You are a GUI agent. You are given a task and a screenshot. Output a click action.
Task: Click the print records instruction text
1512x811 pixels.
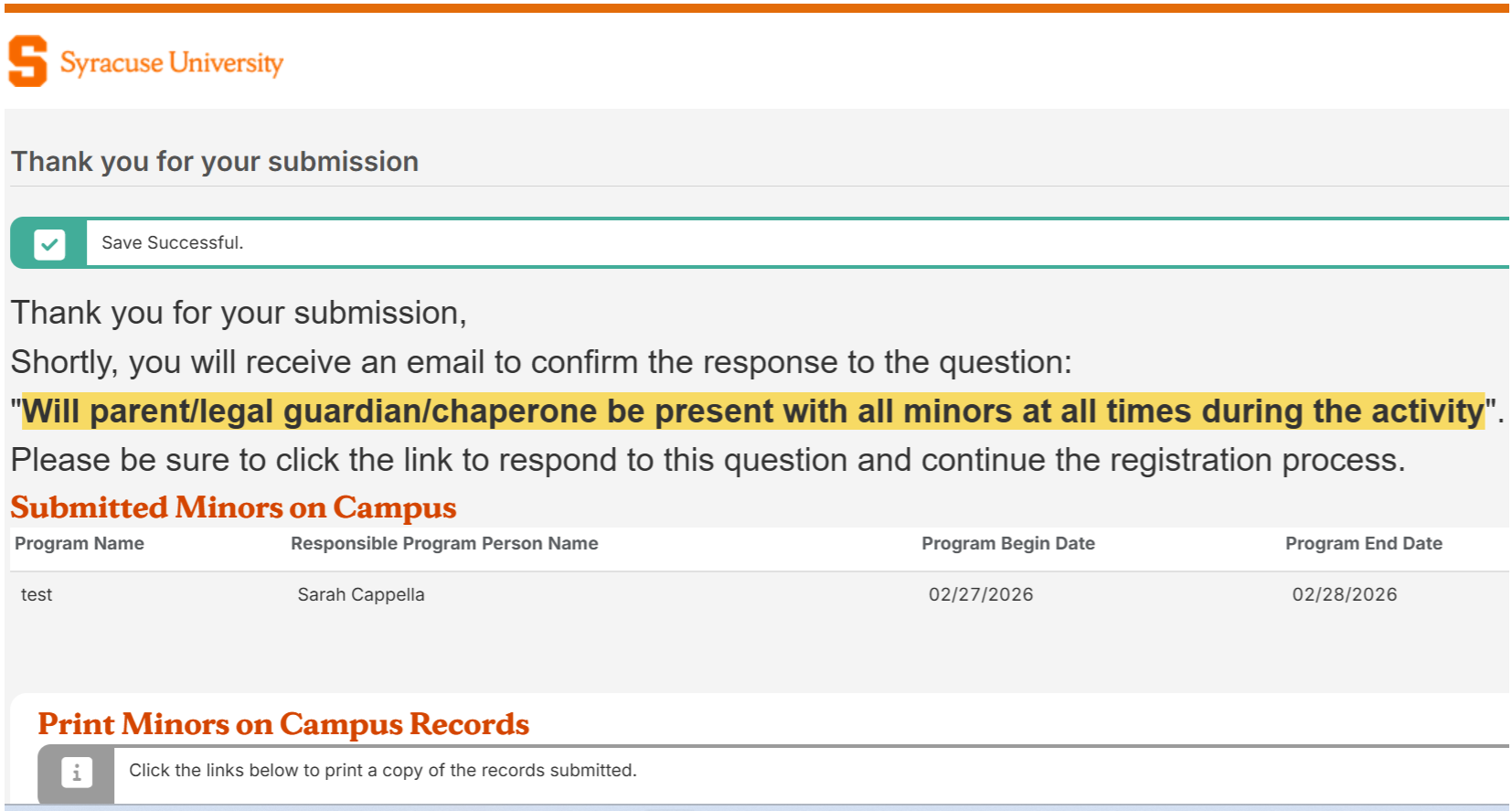click(x=382, y=770)
